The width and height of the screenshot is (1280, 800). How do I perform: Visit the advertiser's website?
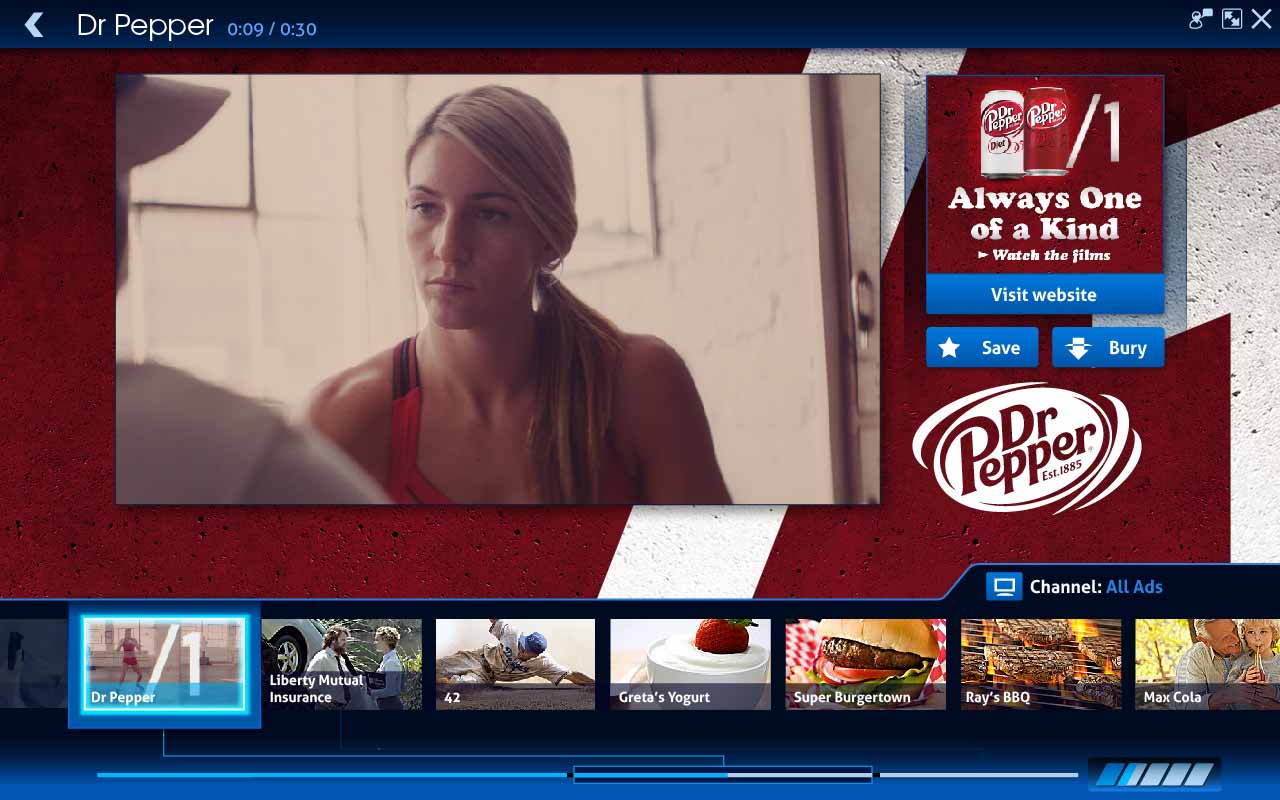(1044, 294)
